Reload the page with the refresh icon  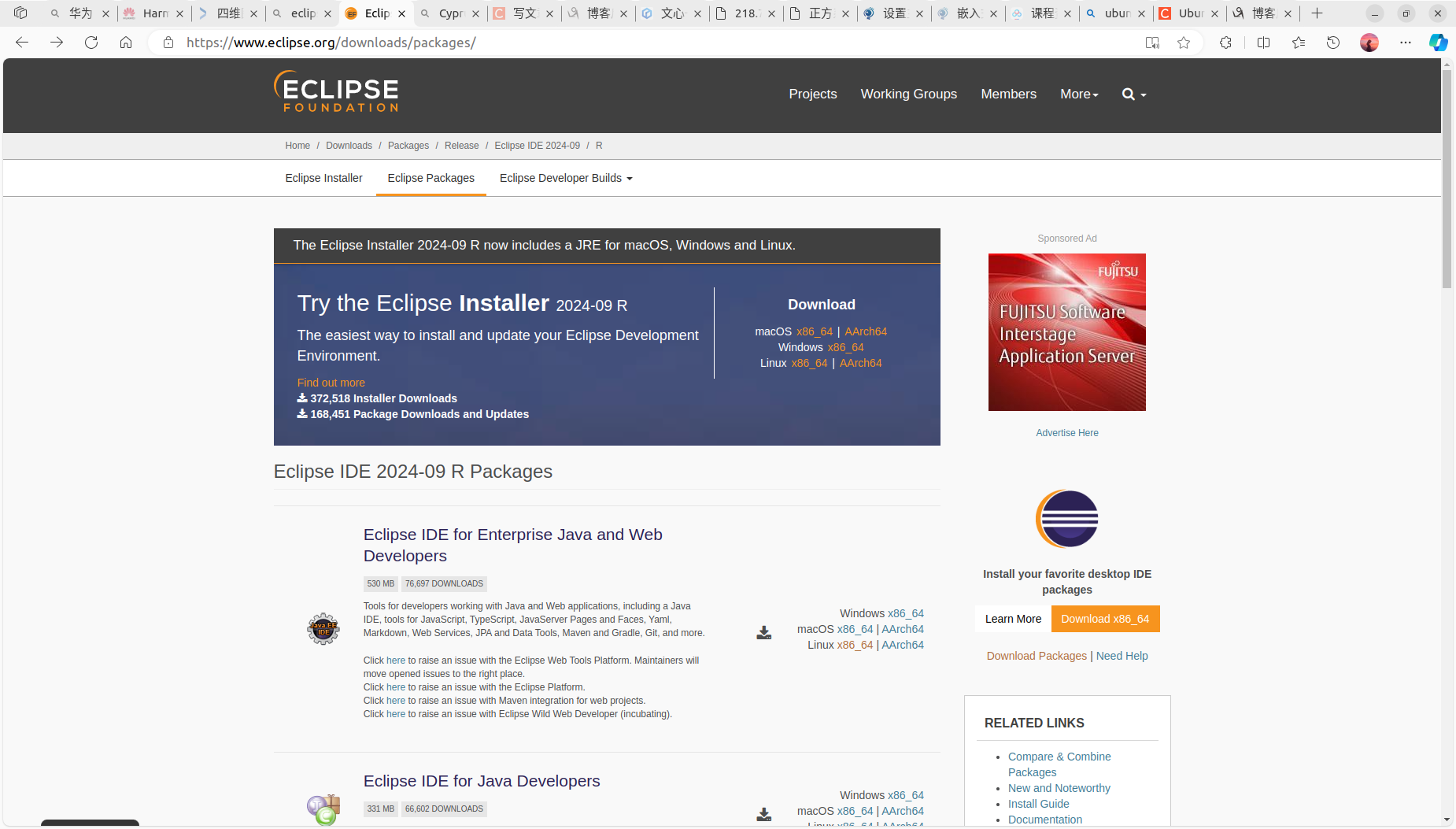(x=91, y=43)
